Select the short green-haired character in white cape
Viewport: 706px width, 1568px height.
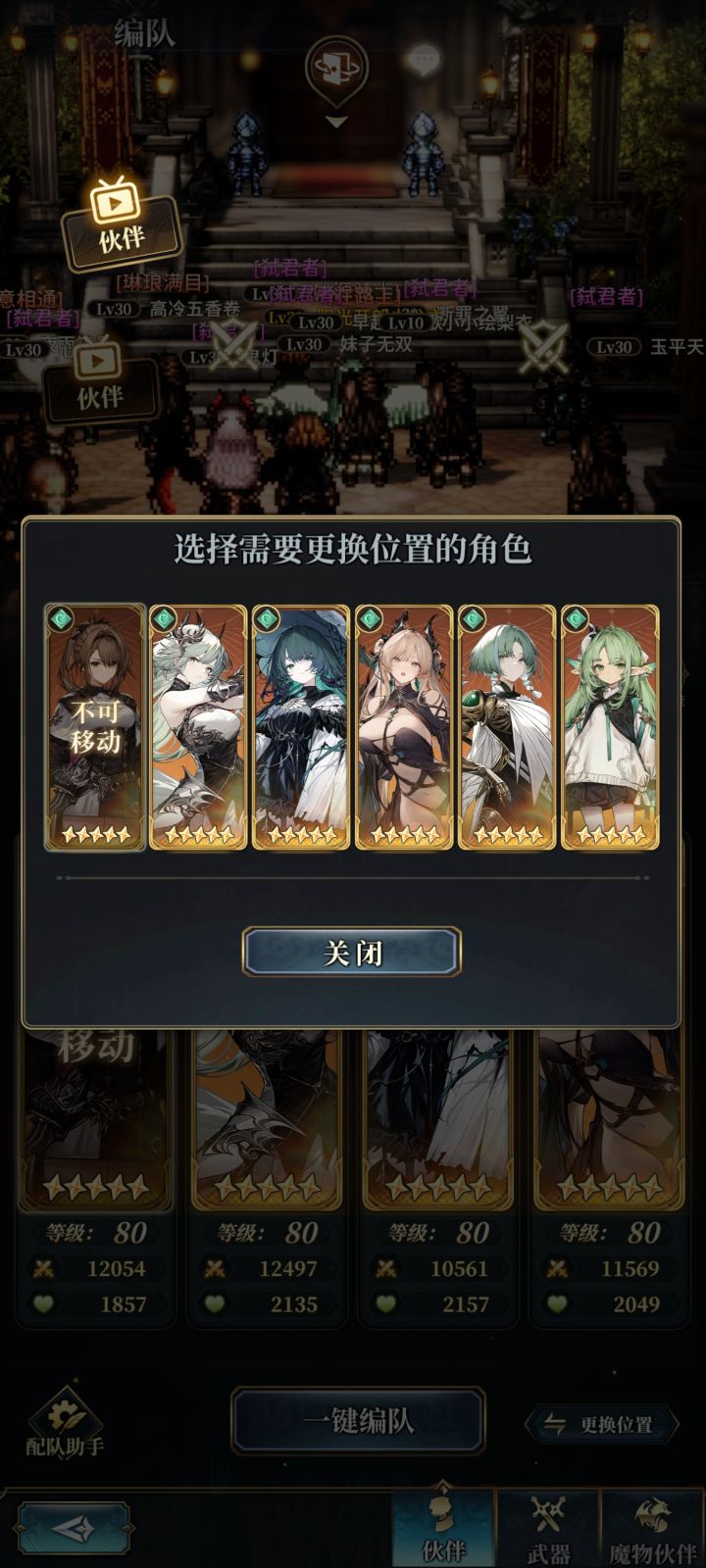point(507,727)
